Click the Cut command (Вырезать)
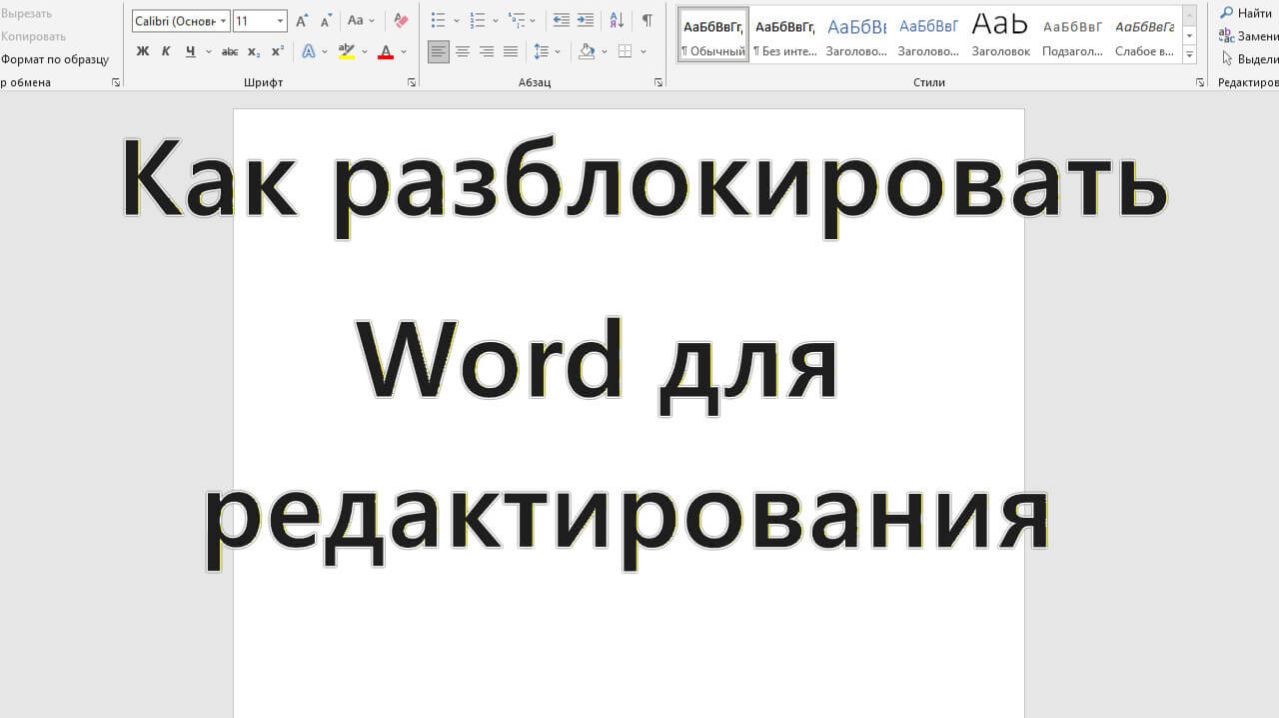 26,13
